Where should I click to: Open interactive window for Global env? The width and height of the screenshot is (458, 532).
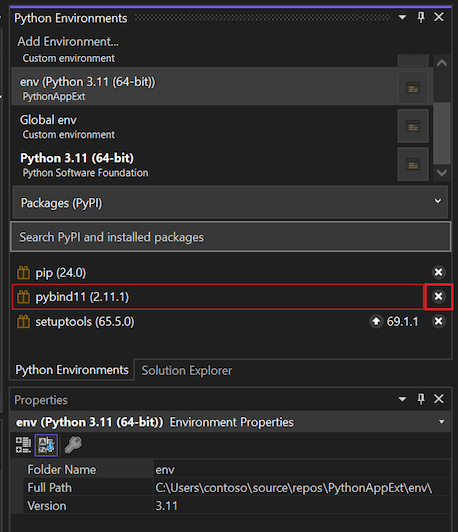coord(413,127)
